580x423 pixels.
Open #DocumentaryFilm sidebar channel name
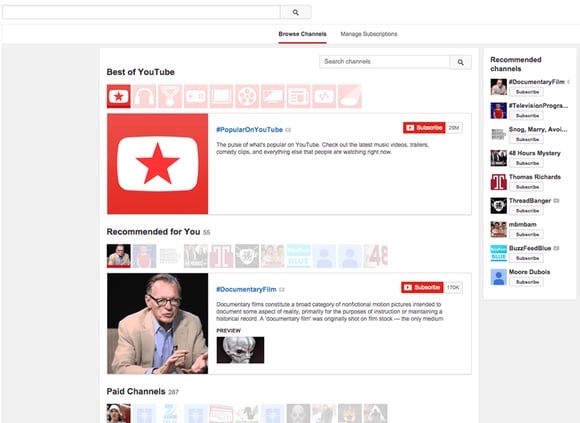tap(537, 82)
